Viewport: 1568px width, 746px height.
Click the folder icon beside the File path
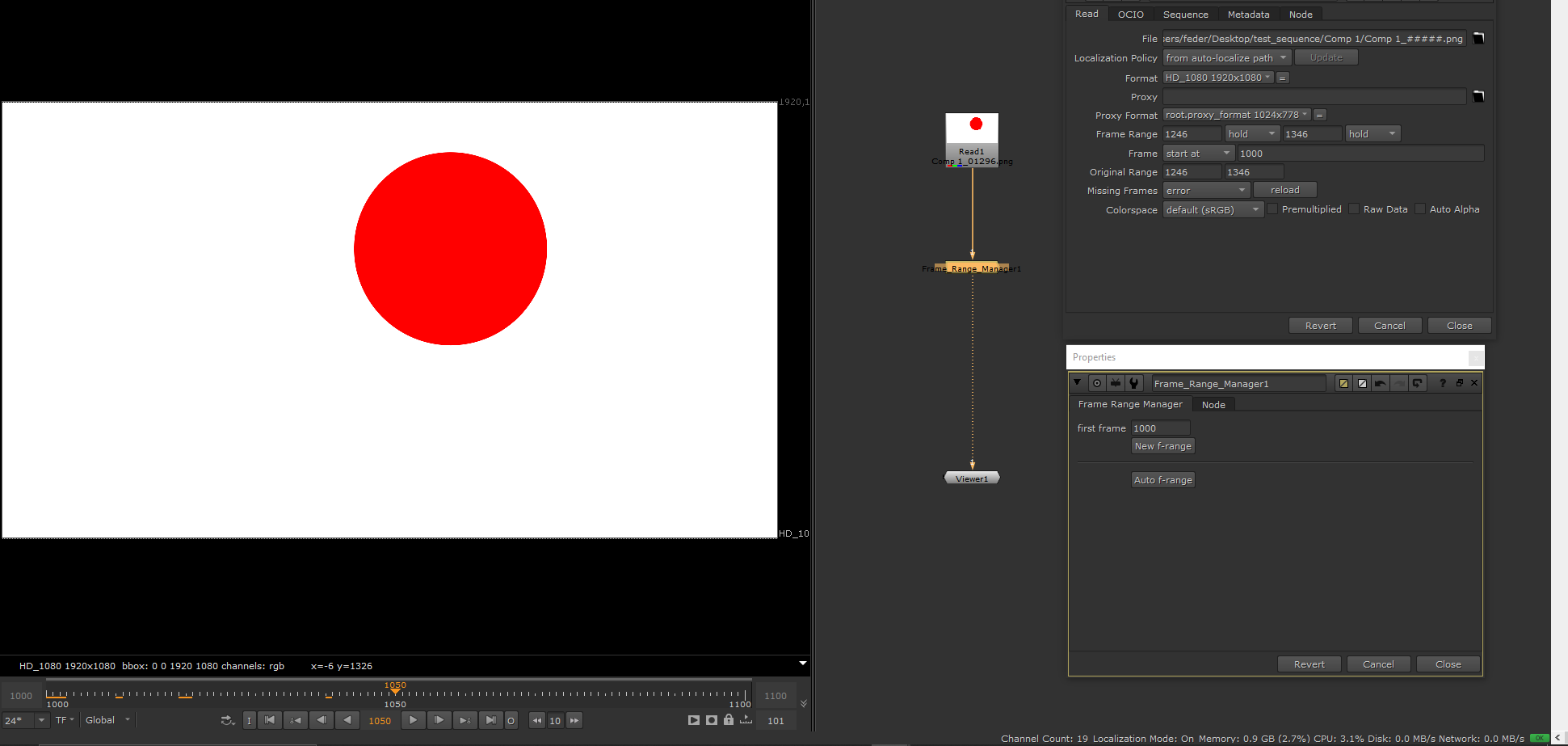[1478, 38]
